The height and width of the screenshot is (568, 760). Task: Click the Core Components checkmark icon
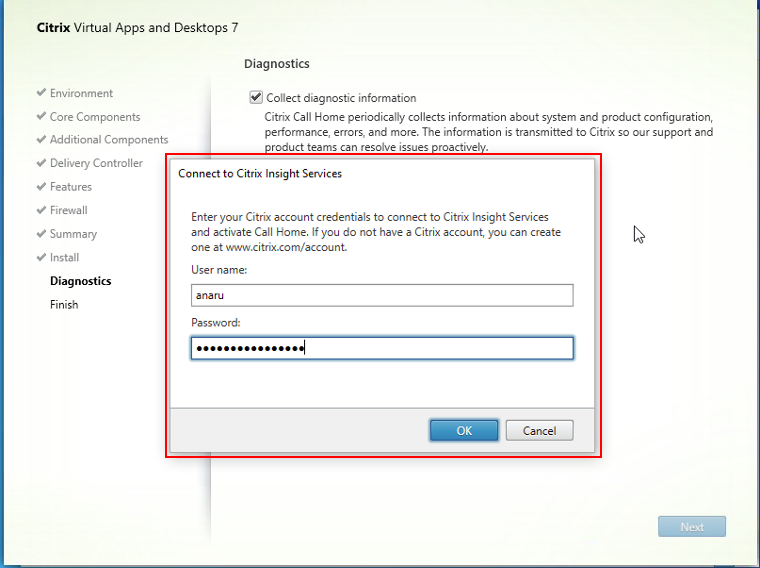point(42,116)
